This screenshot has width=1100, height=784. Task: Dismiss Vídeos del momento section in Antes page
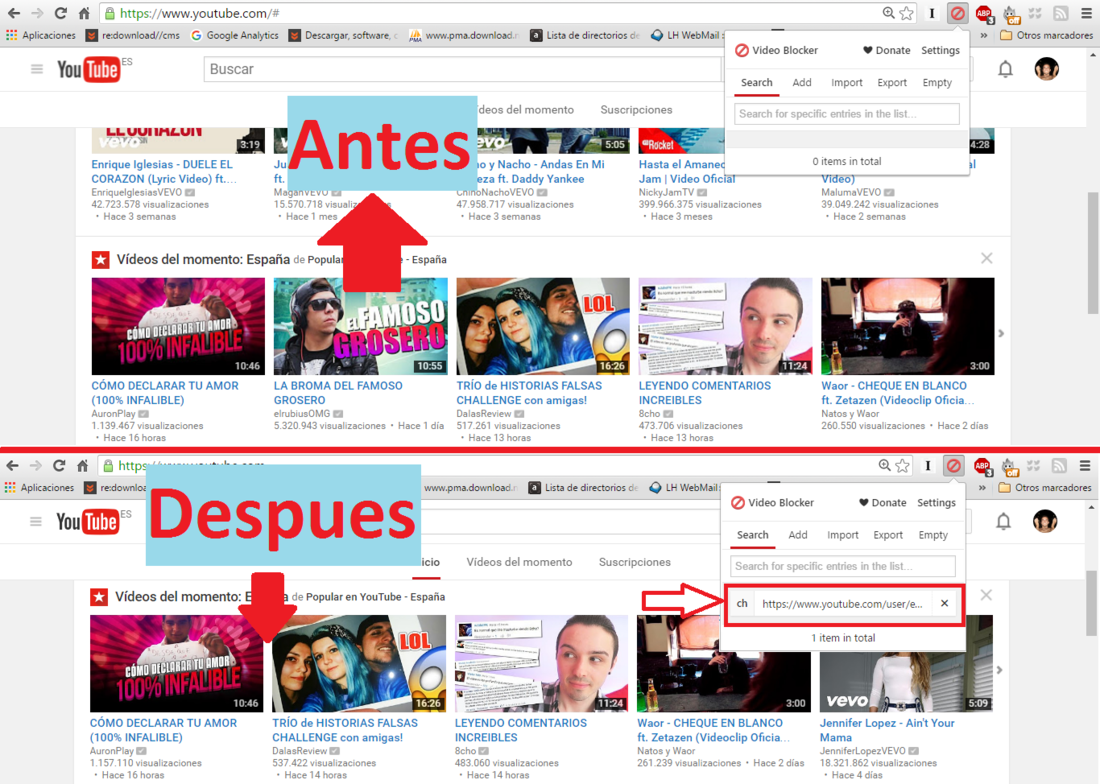click(986, 258)
